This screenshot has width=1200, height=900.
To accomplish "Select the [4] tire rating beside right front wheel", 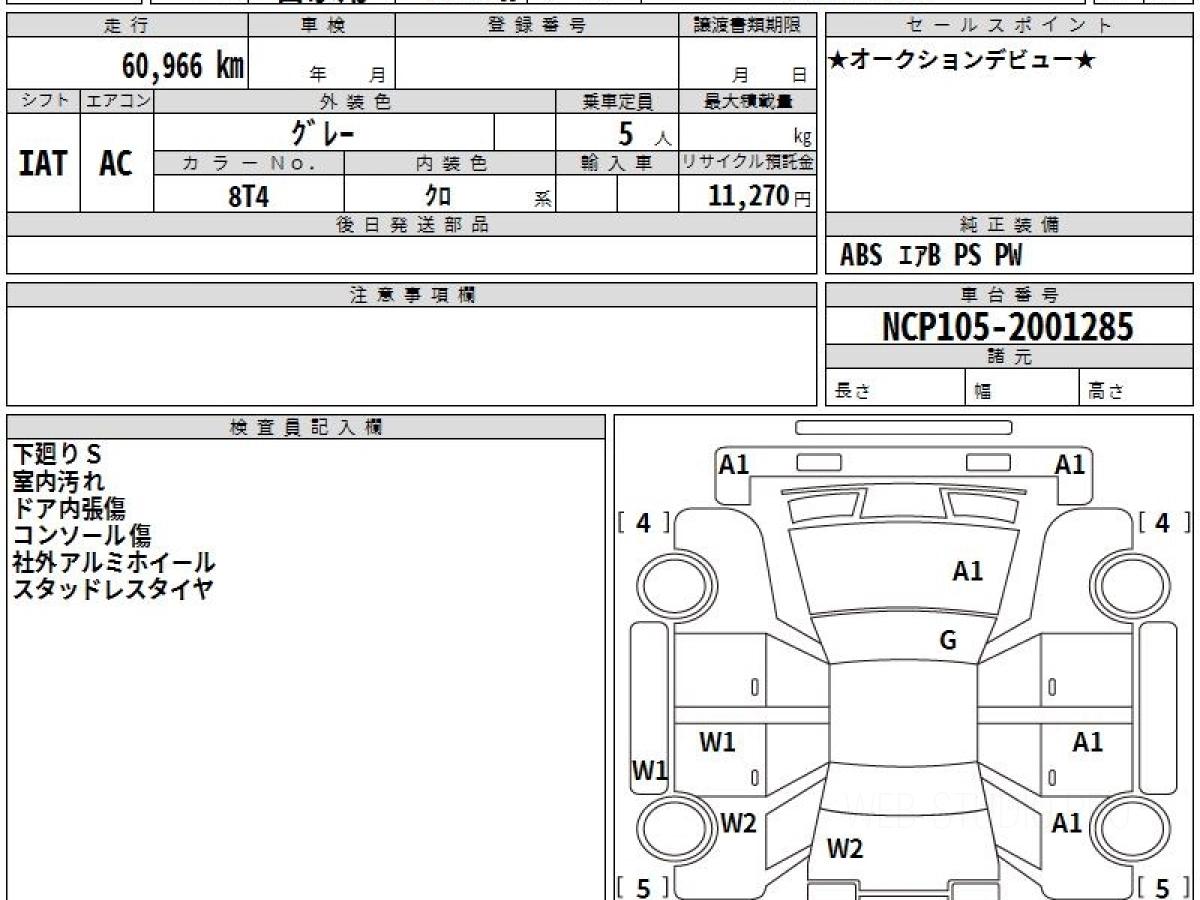I will tap(1165, 522).
